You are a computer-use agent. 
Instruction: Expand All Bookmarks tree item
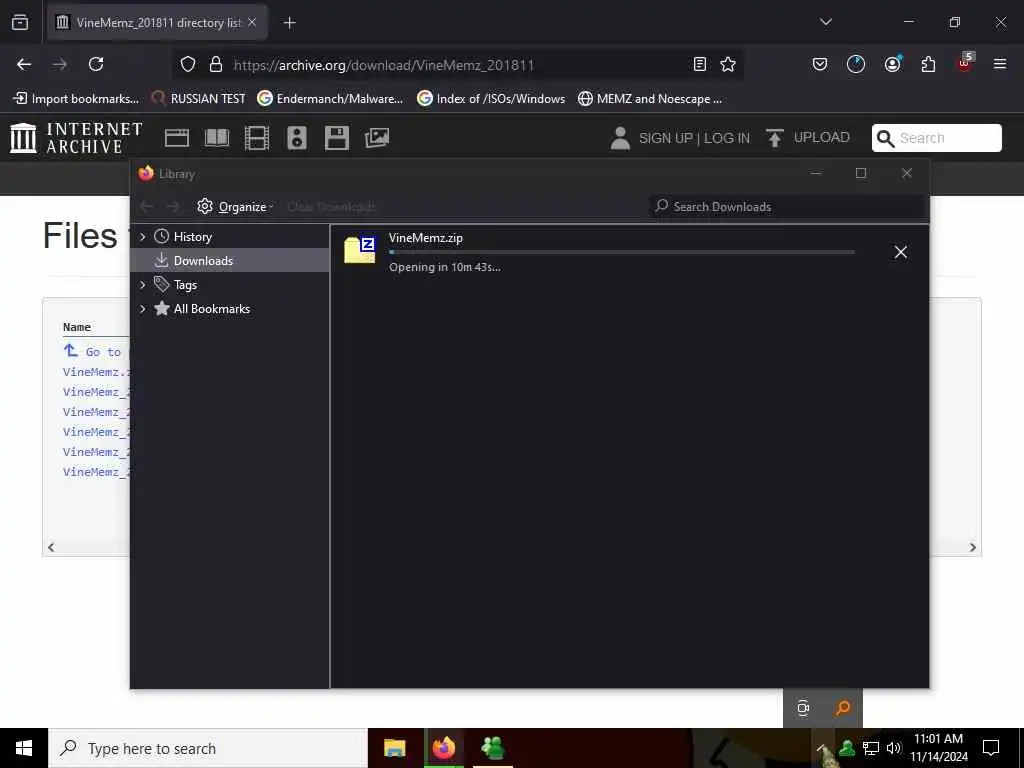(142, 308)
